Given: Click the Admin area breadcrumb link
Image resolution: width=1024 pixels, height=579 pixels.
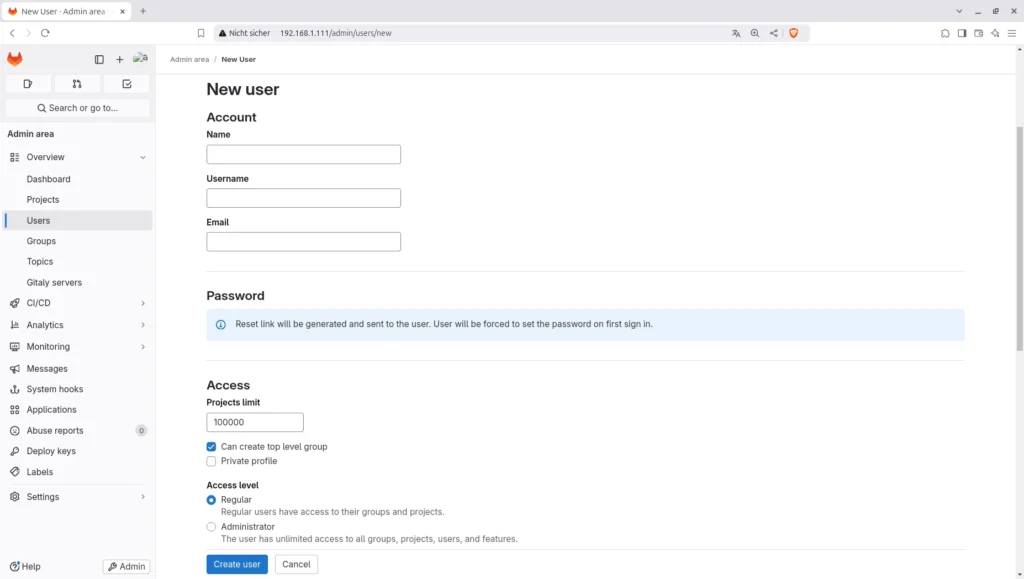Looking at the screenshot, I should coord(189,60).
